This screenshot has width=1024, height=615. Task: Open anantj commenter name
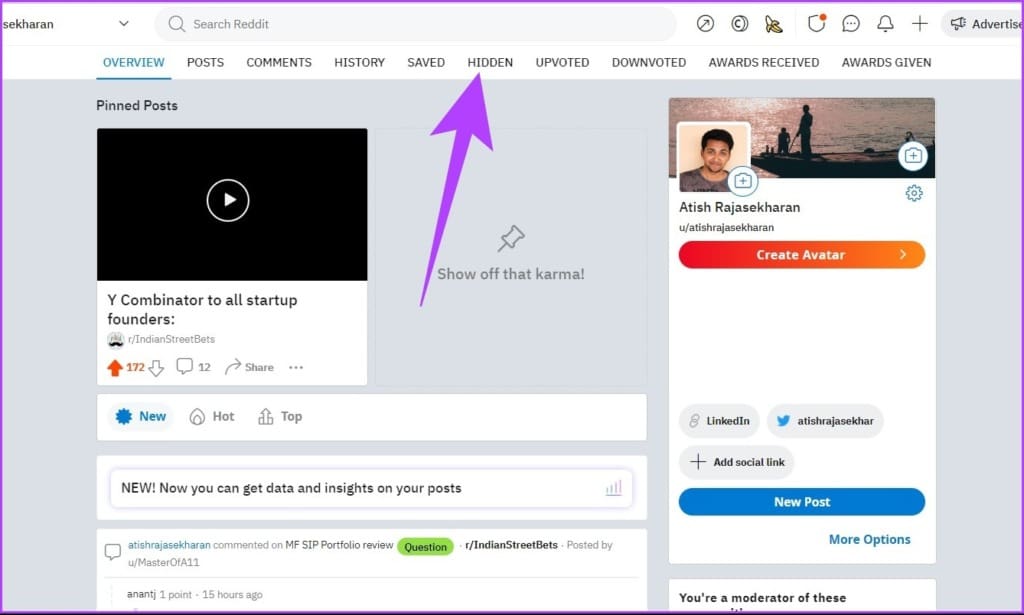tap(141, 594)
